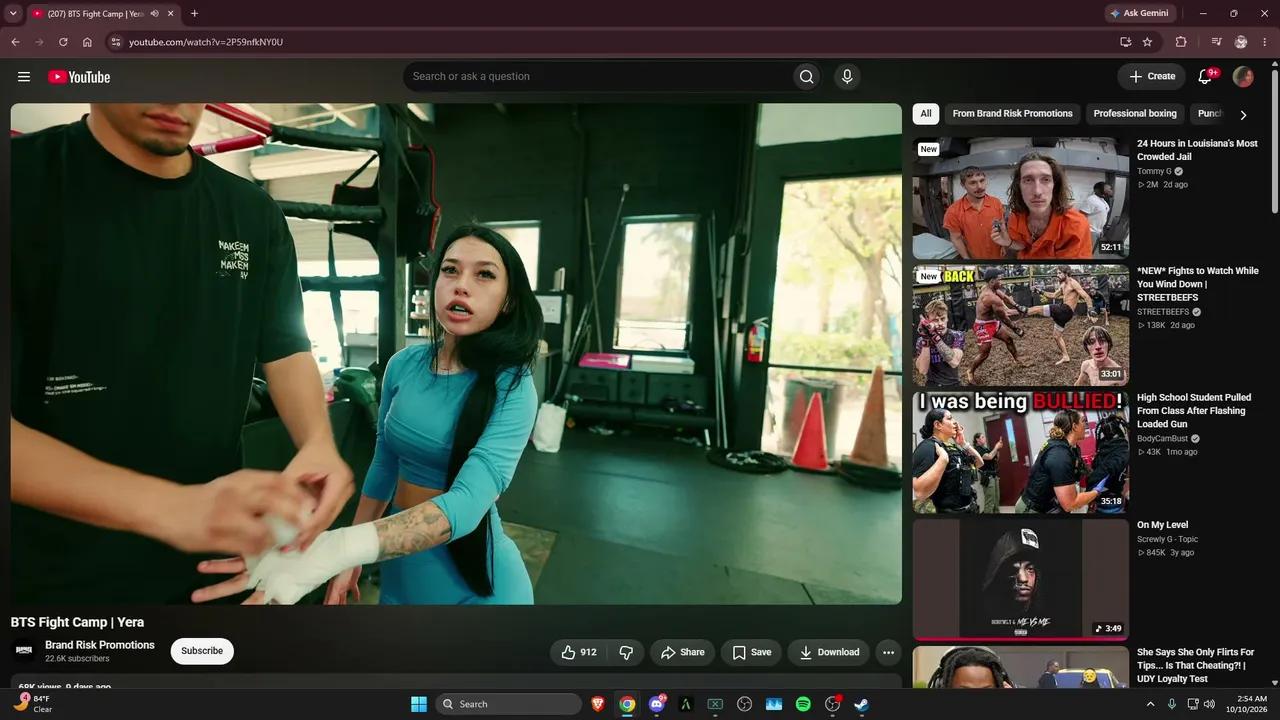1280x720 pixels.
Task: Open Chrome three-dot menu
Action: point(1265,42)
